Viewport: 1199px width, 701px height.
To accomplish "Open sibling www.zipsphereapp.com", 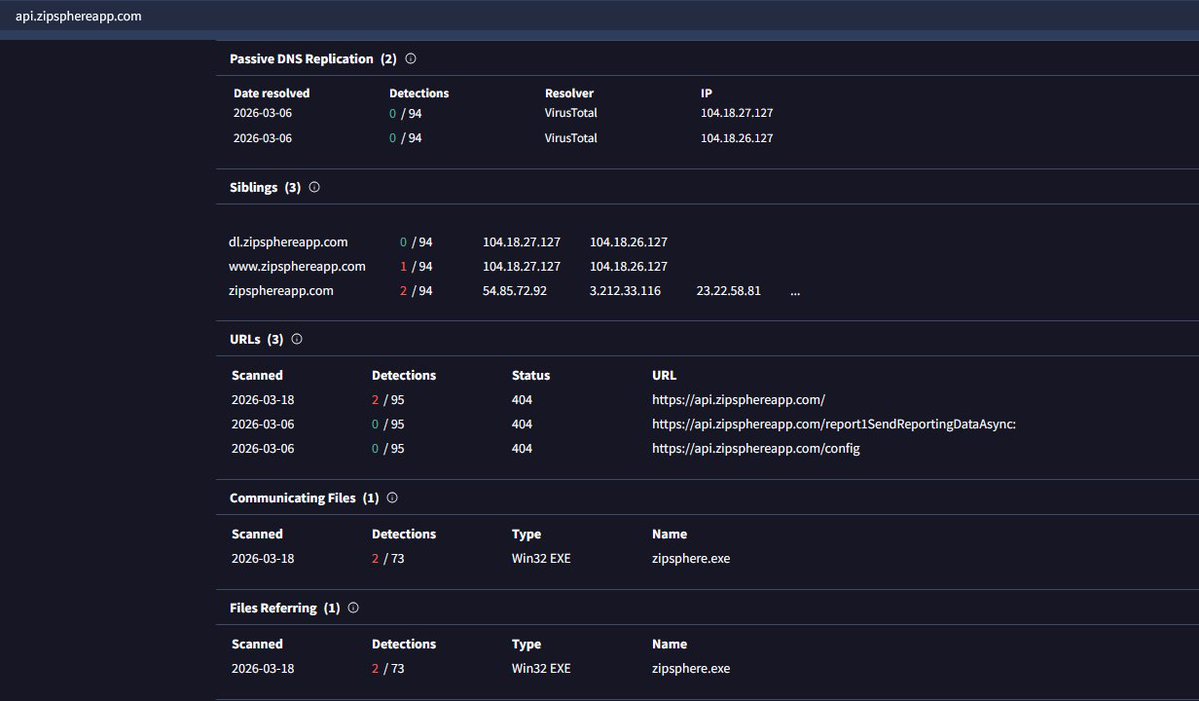I will (x=297, y=266).
